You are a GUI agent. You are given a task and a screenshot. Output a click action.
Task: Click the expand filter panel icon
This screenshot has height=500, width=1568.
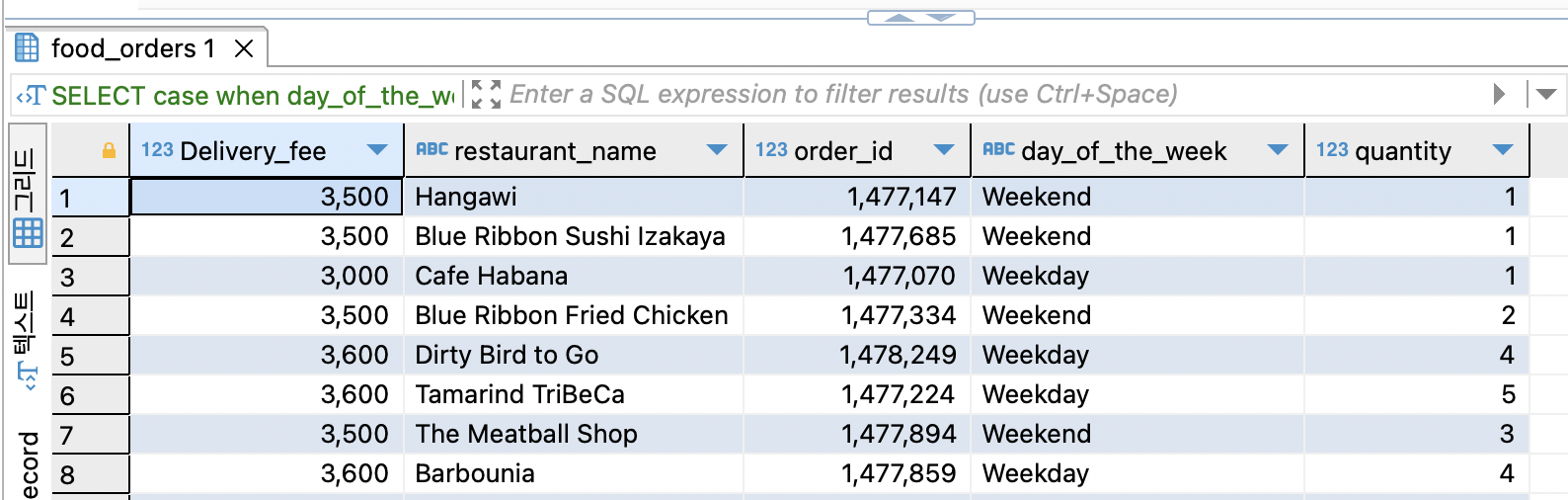click(x=486, y=95)
